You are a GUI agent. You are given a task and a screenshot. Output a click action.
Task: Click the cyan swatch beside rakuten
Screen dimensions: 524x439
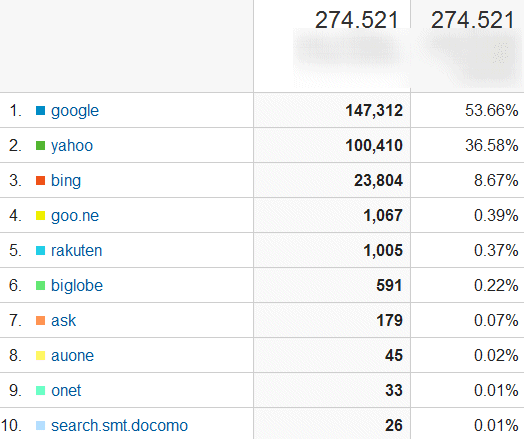click(x=40, y=251)
